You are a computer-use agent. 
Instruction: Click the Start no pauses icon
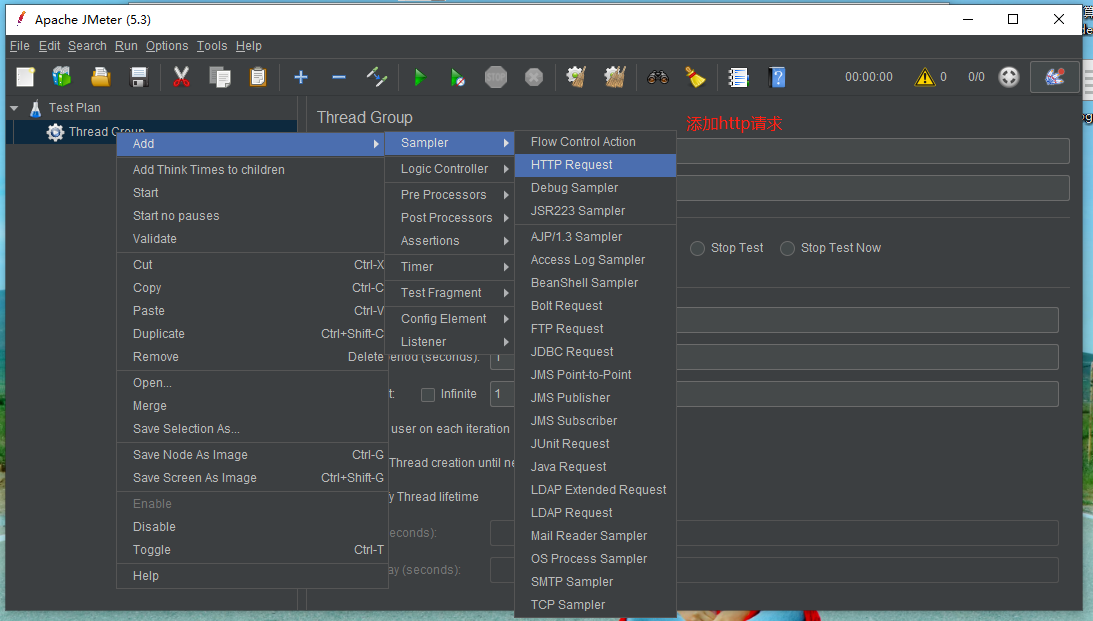tap(457, 77)
